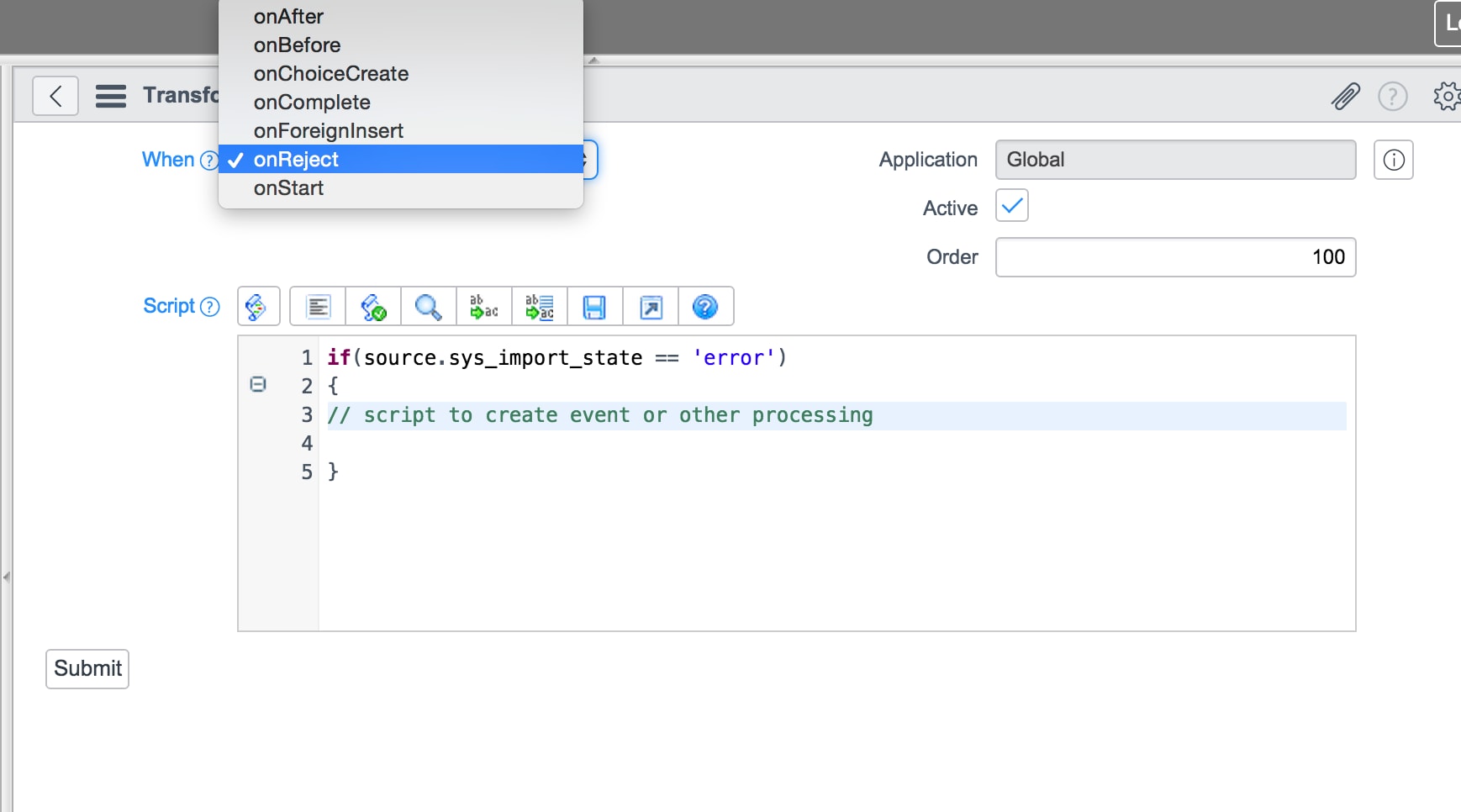
Task: Open script editor help blue question icon
Action: click(x=705, y=307)
